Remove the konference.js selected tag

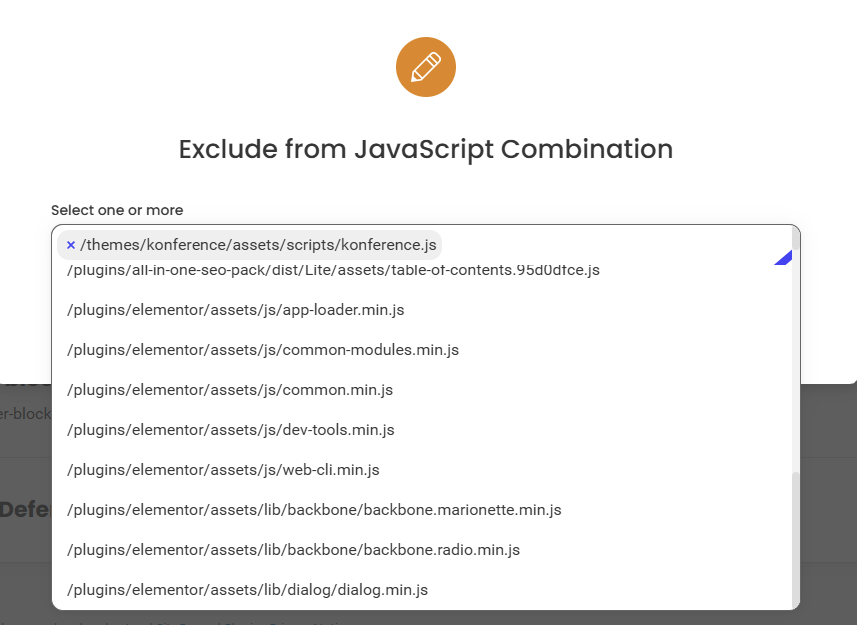coord(71,245)
